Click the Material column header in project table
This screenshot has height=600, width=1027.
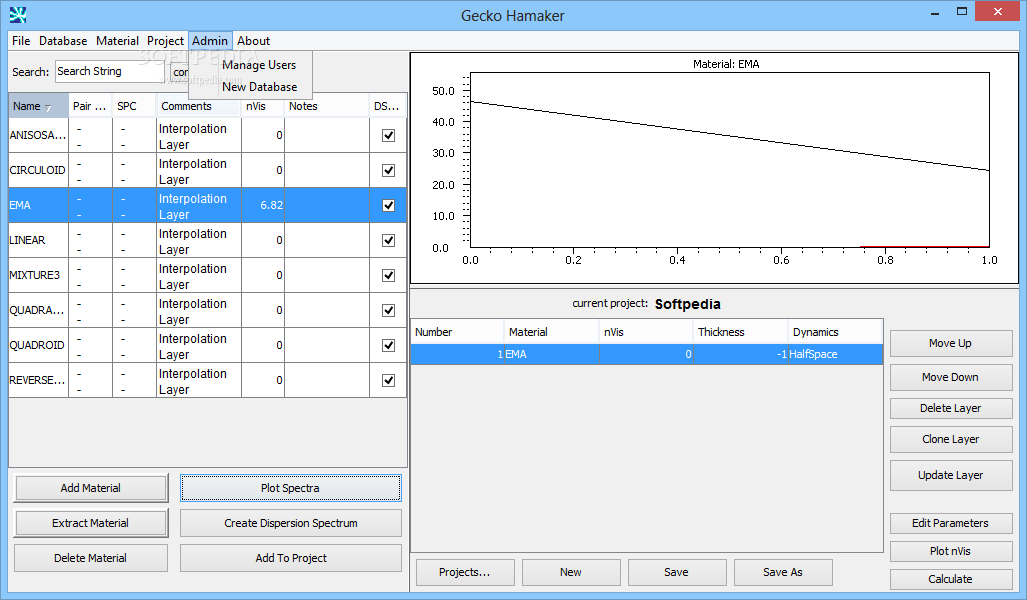551,332
